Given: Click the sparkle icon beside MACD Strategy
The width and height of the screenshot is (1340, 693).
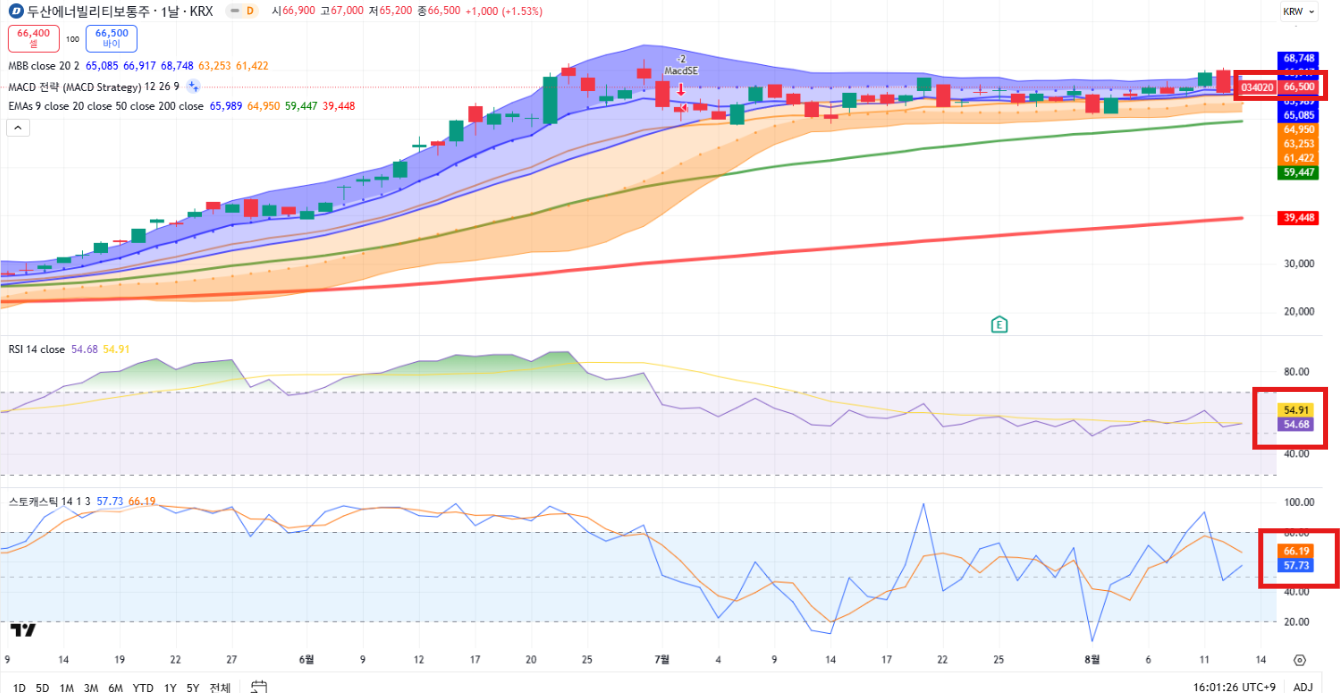Looking at the screenshot, I should (x=194, y=86).
